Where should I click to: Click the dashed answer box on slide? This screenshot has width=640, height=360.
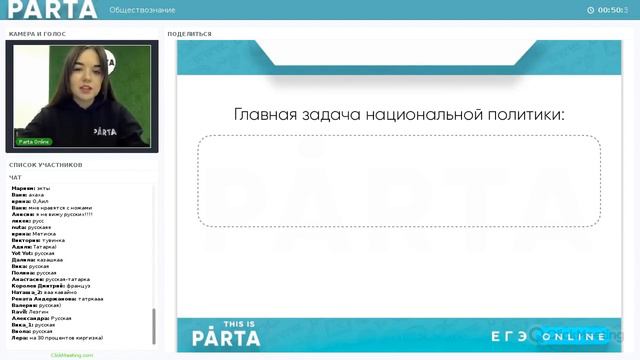(399, 181)
